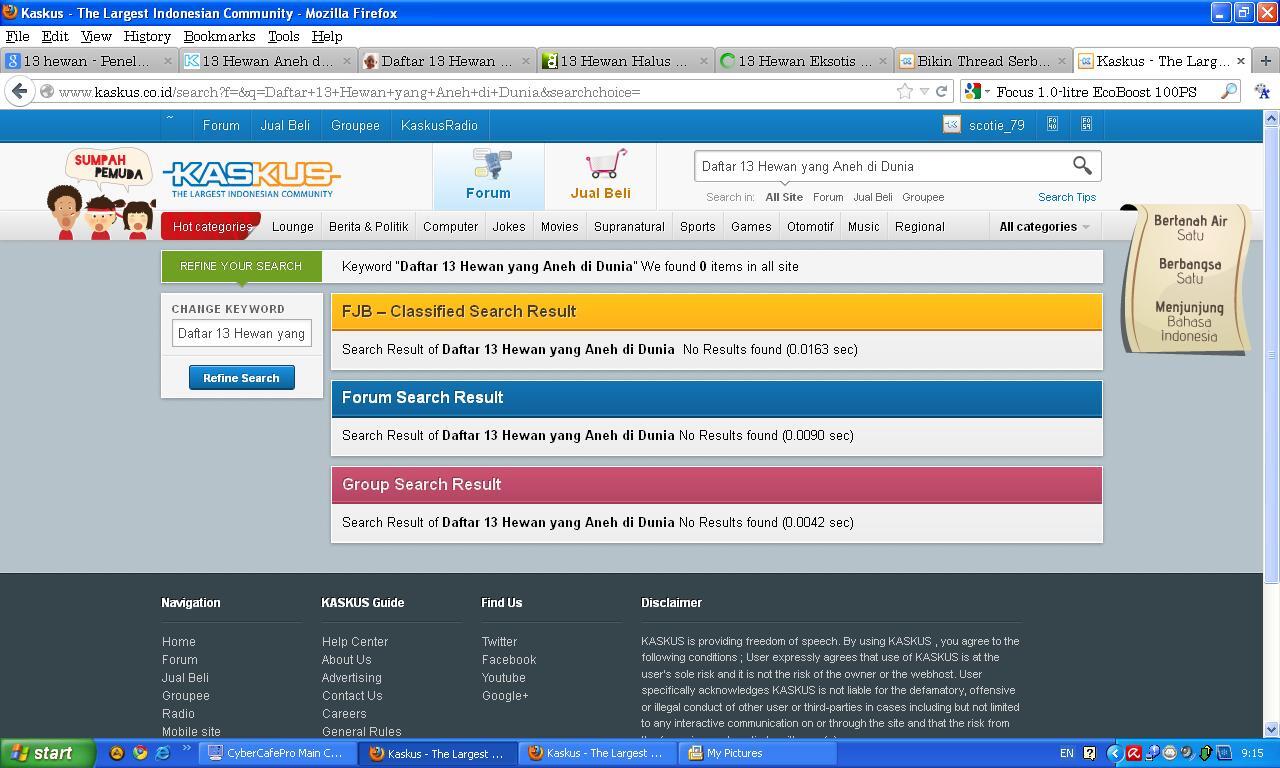Open the Berita & Politik category
Image resolution: width=1280 pixels, height=768 pixels.
[x=368, y=226]
